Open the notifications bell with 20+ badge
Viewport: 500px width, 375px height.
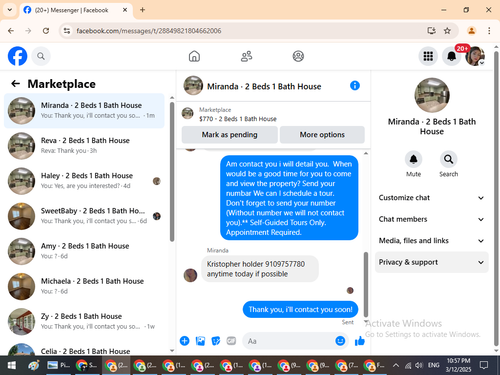(452, 56)
